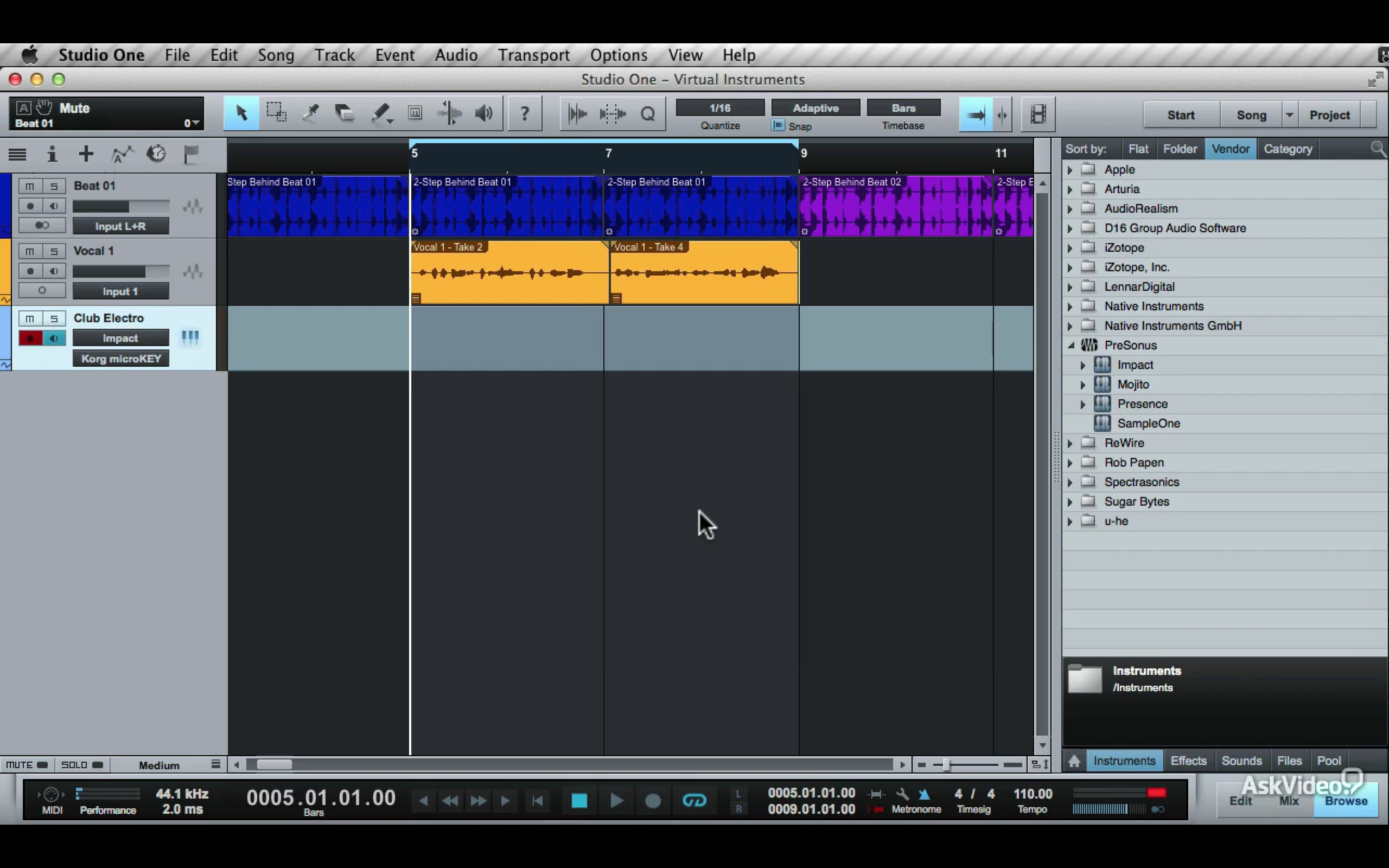Image resolution: width=1389 pixels, height=868 pixels.
Task: Activate the Paint tool
Action: point(380,113)
